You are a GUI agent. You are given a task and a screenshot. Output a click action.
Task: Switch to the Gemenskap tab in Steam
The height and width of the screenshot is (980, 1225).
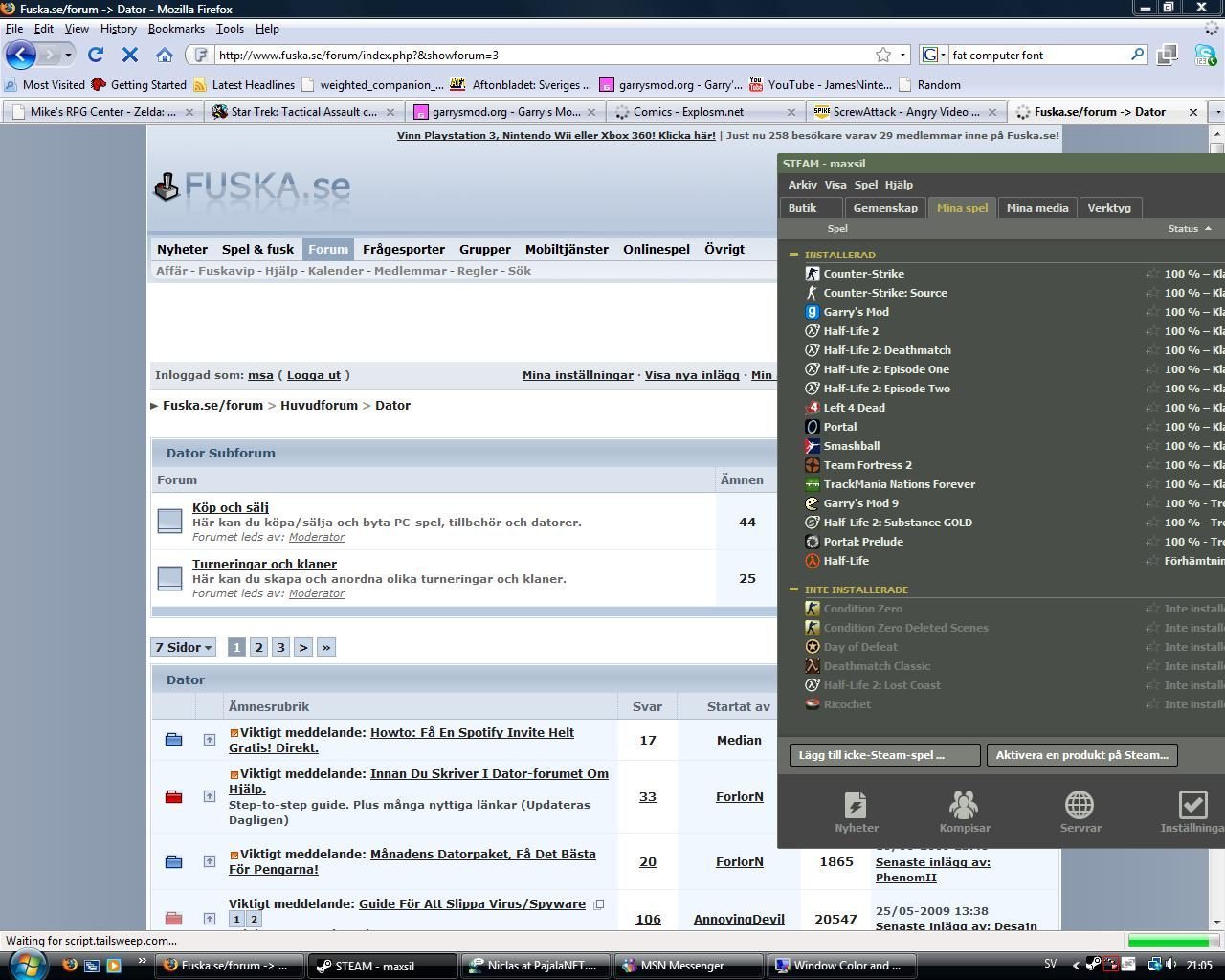[884, 208]
